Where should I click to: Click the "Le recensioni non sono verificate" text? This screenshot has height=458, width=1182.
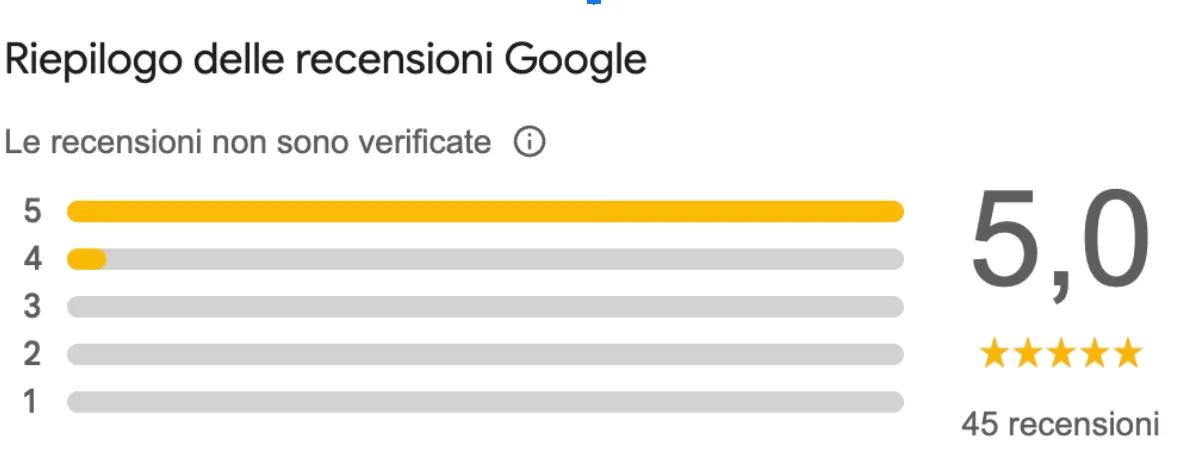pyautogui.click(x=248, y=143)
